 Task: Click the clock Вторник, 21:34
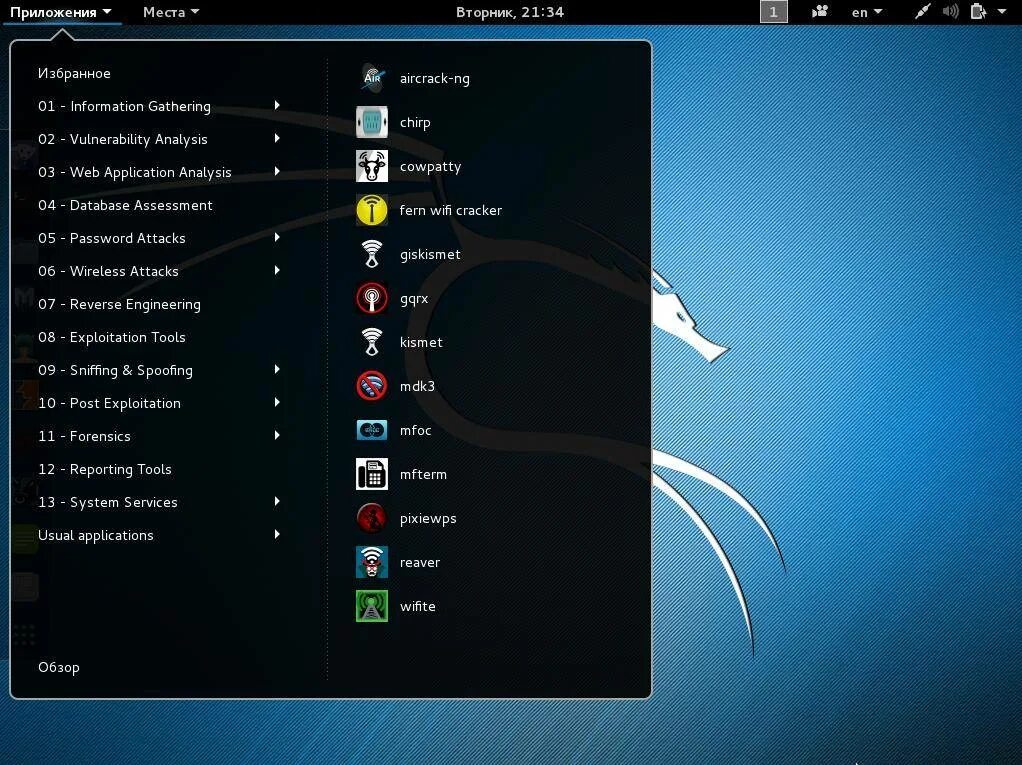click(x=510, y=12)
